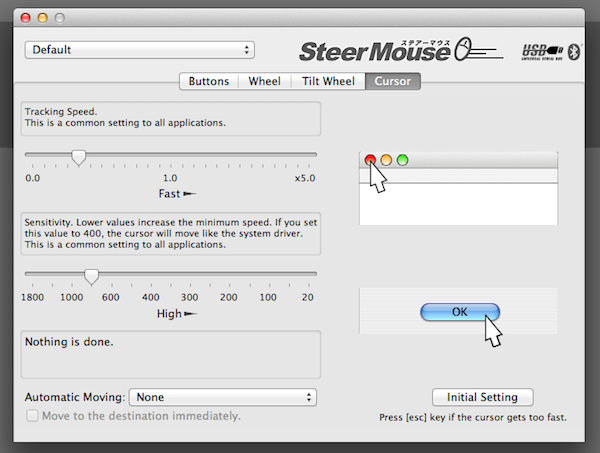This screenshot has height=453, width=600.
Task: Click the 200 label under Sensitivity slider
Action: (229, 297)
